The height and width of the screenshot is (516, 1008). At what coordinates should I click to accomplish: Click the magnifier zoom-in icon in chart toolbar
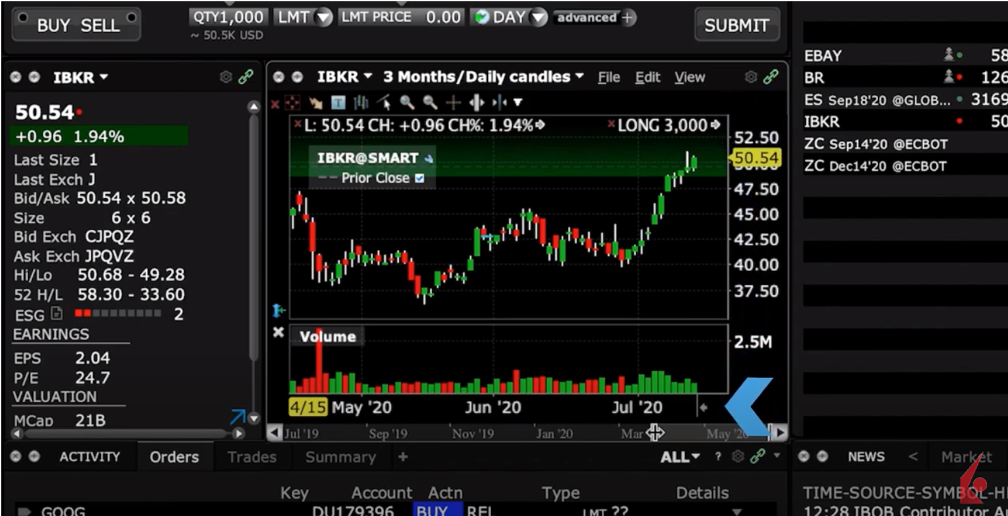408,102
